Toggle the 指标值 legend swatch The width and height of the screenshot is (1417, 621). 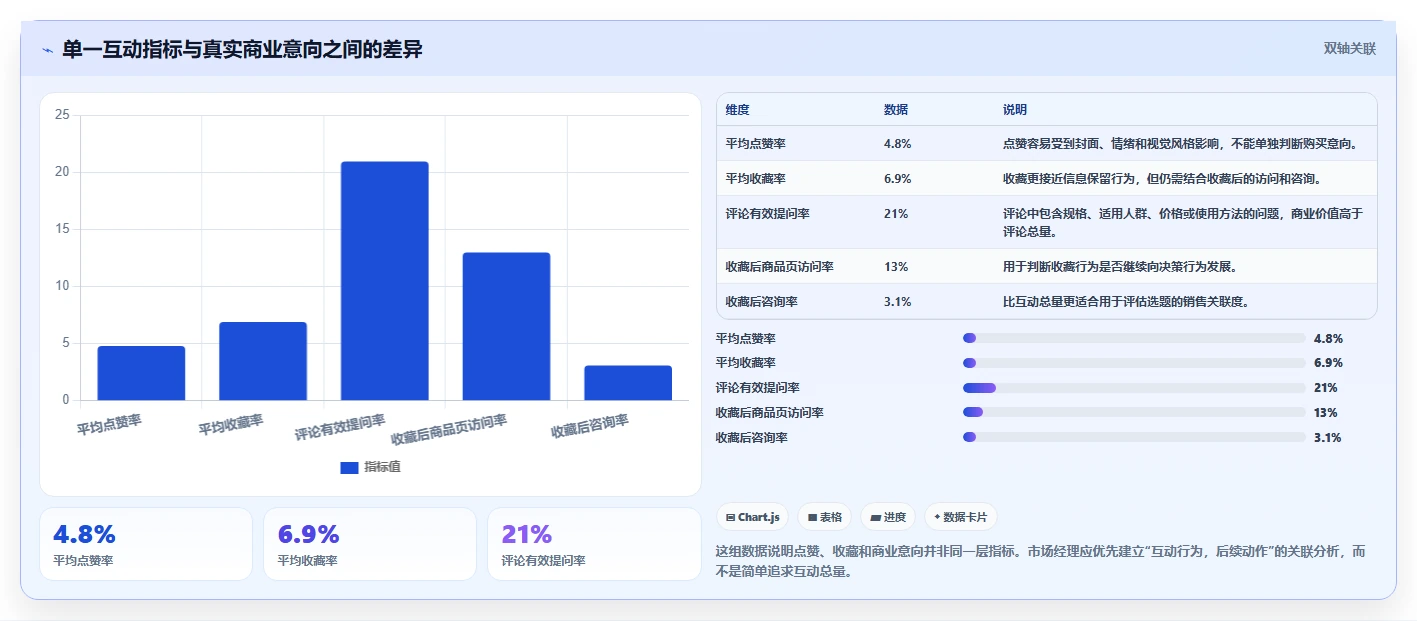coord(349,467)
